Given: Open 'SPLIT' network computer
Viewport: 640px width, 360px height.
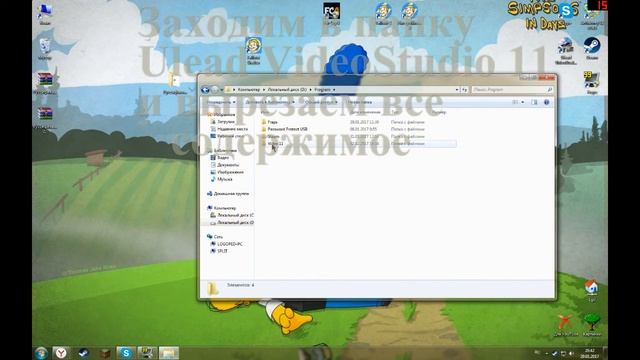Looking at the screenshot, I should [222, 251].
